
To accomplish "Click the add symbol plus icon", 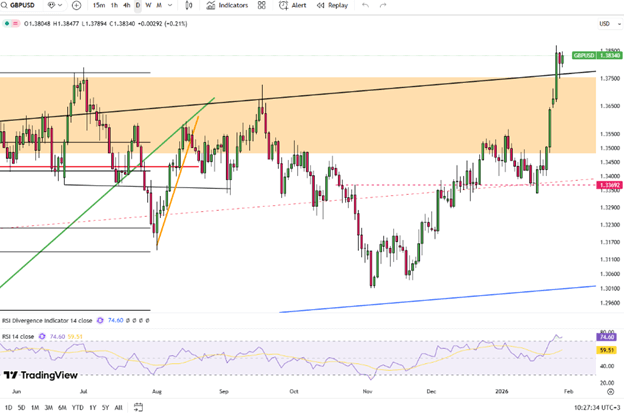I will pyautogui.click(x=79, y=6).
